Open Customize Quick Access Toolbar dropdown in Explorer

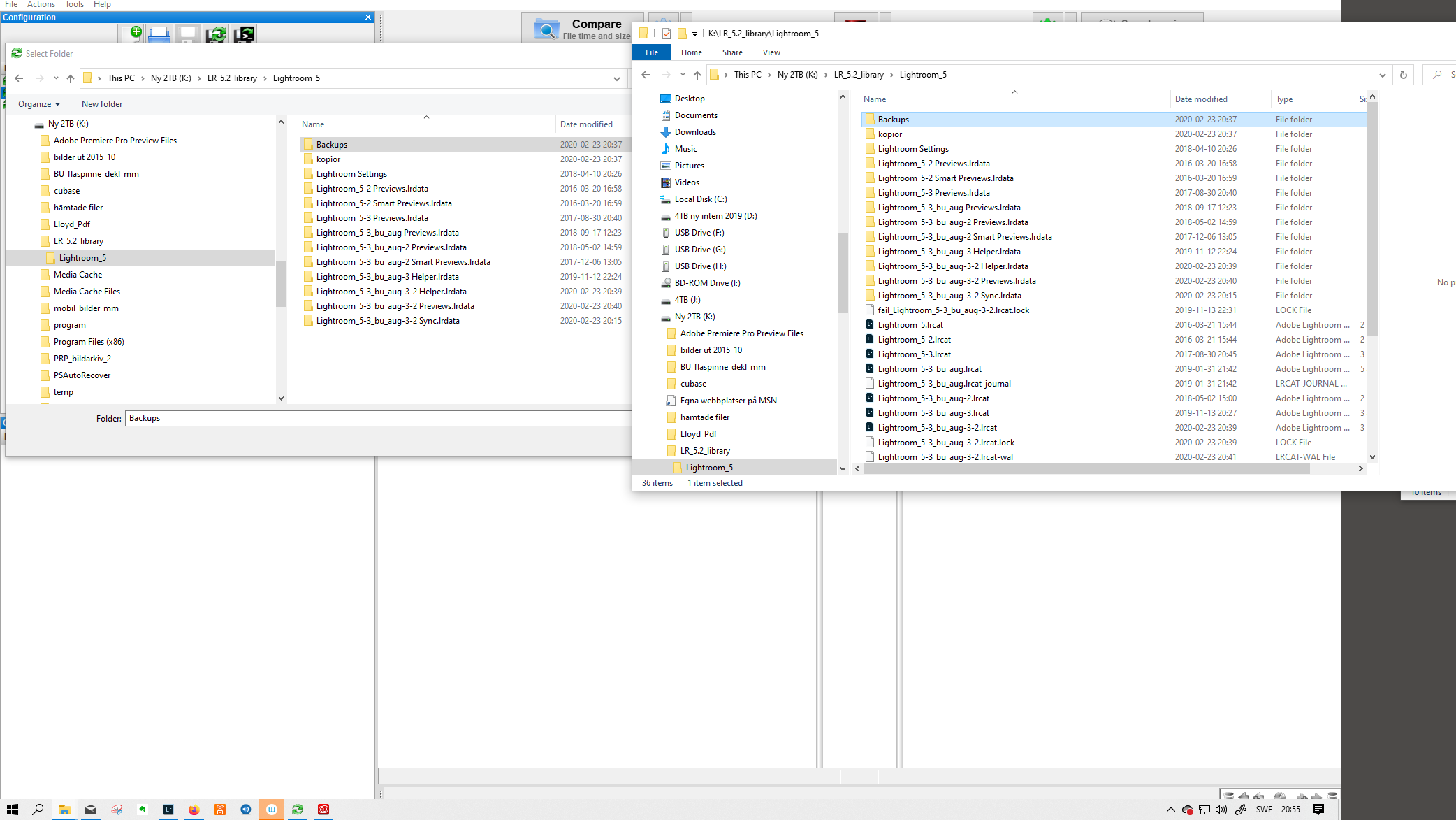(x=694, y=34)
